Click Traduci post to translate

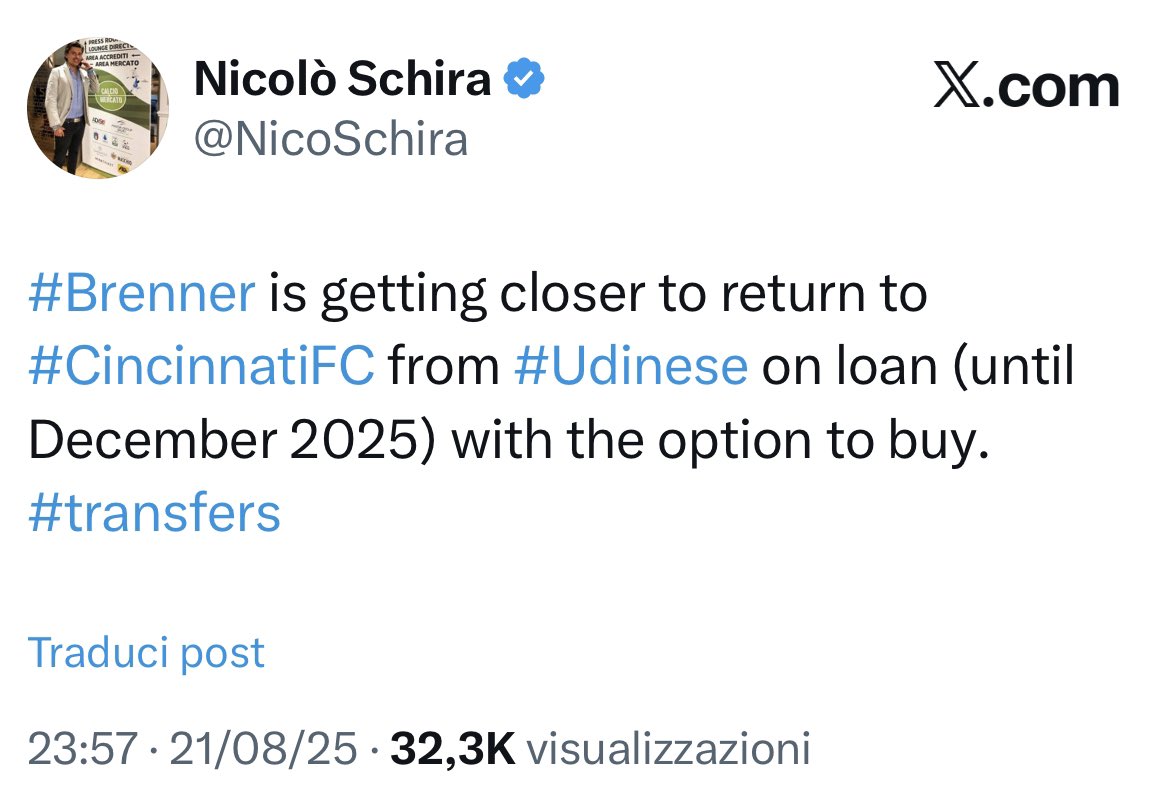click(x=146, y=653)
